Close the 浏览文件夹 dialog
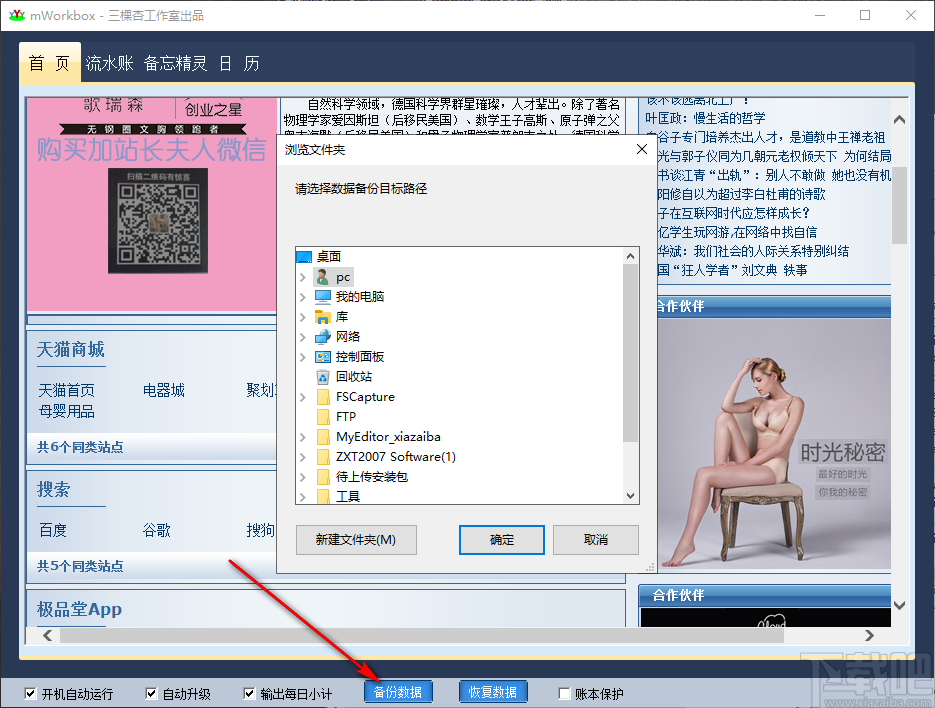The height and width of the screenshot is (708, 935). tap(642, 149)
